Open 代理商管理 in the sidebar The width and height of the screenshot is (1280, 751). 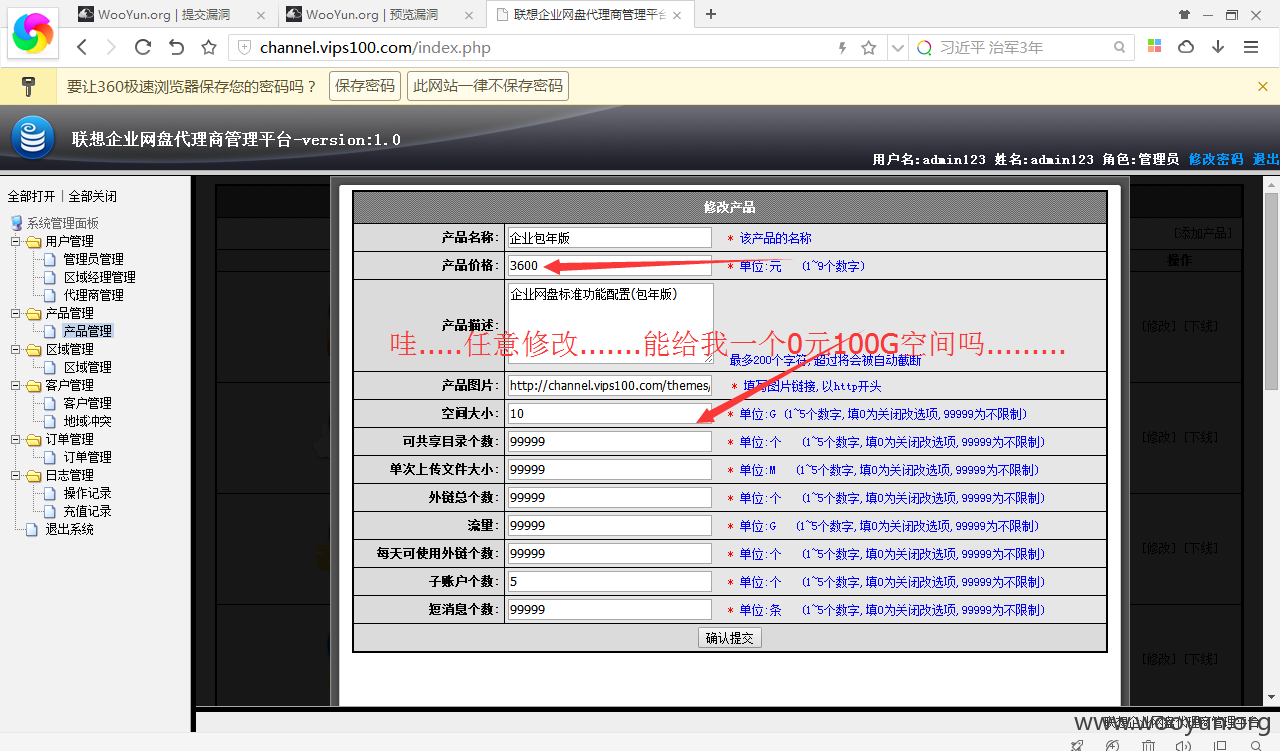coord(93,295)
